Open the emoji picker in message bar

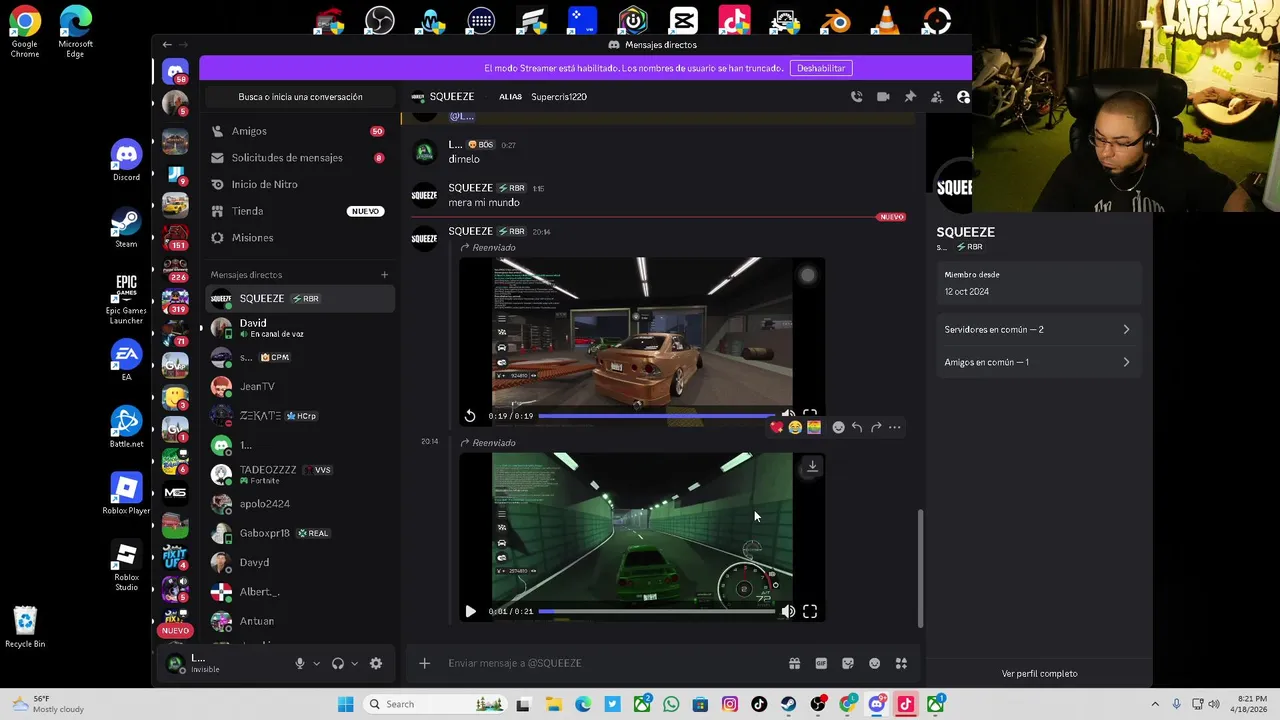pos(875,663)
